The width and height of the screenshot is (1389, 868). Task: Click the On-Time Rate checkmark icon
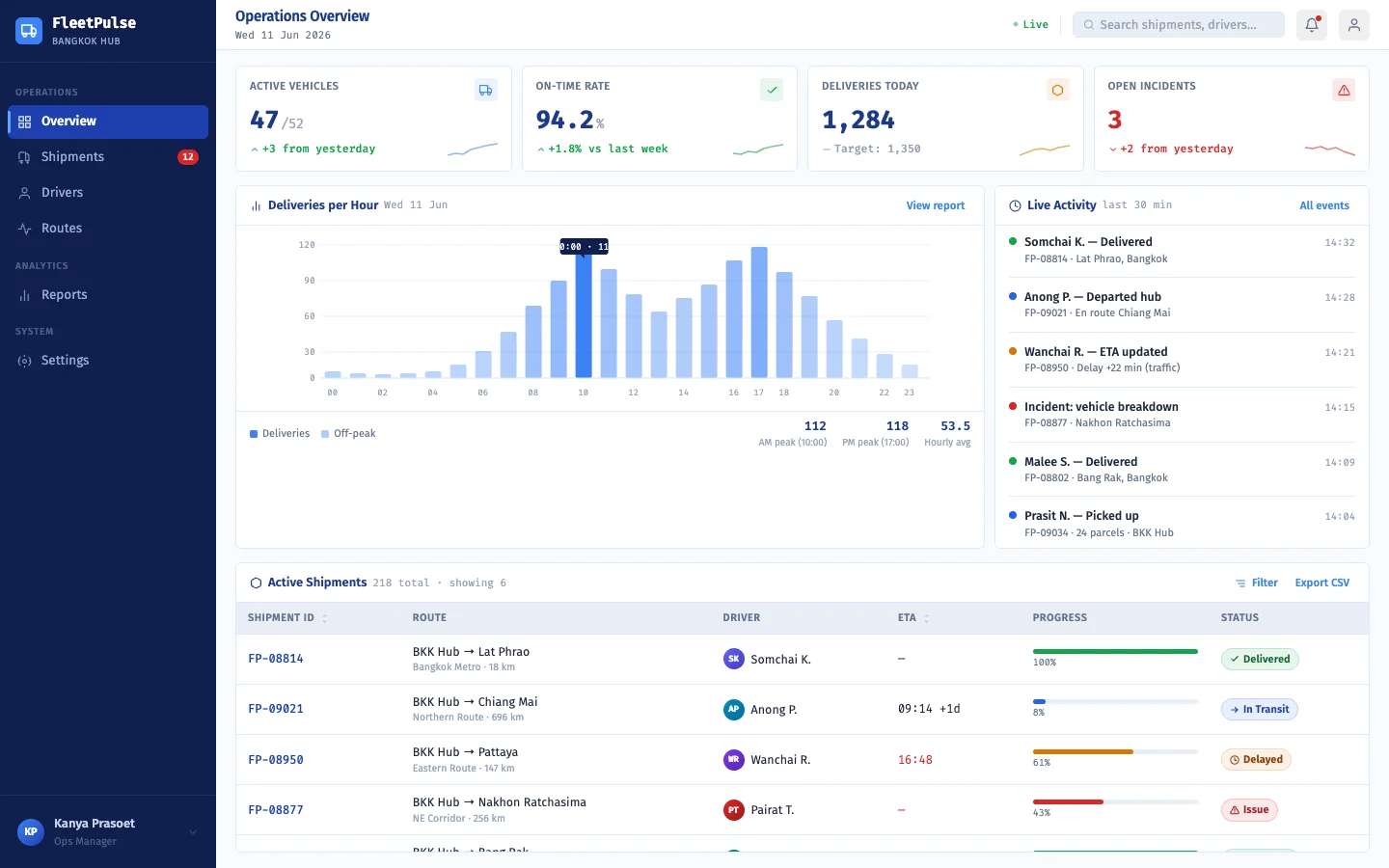[772, 90]
